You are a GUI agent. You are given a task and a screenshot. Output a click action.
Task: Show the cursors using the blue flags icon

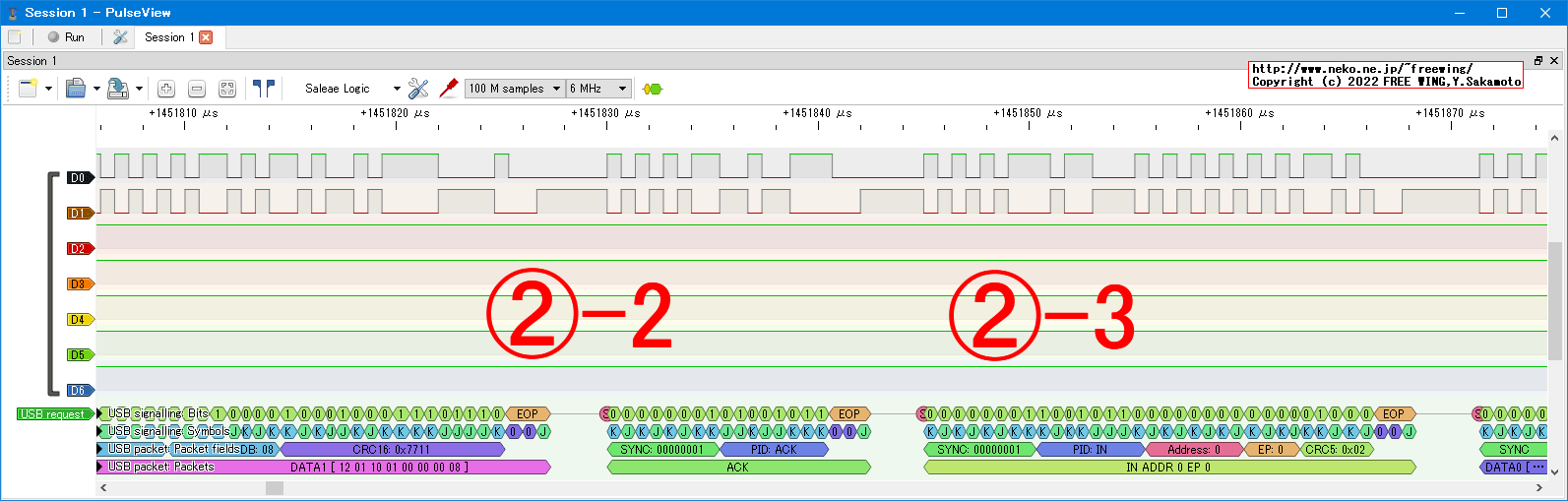pos(263,89)
